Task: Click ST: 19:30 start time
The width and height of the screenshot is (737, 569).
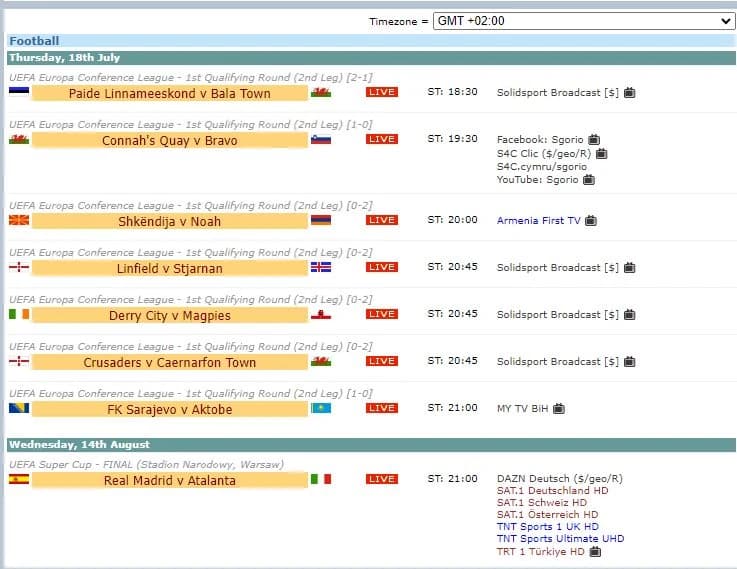Action: pyautogui.click(x=452, y=139)
